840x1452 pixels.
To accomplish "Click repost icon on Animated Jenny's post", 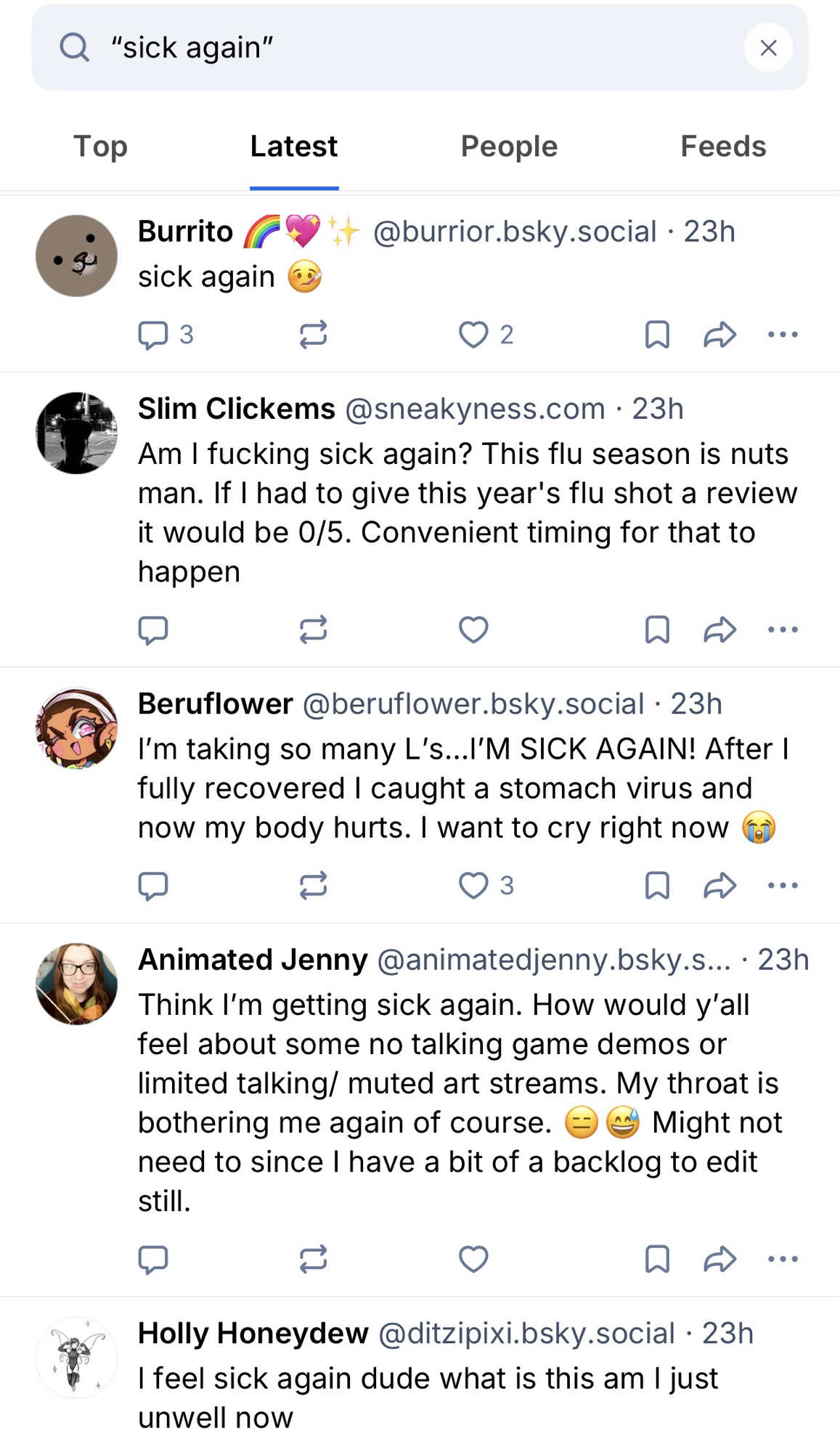I will (x=313, y=1259).
